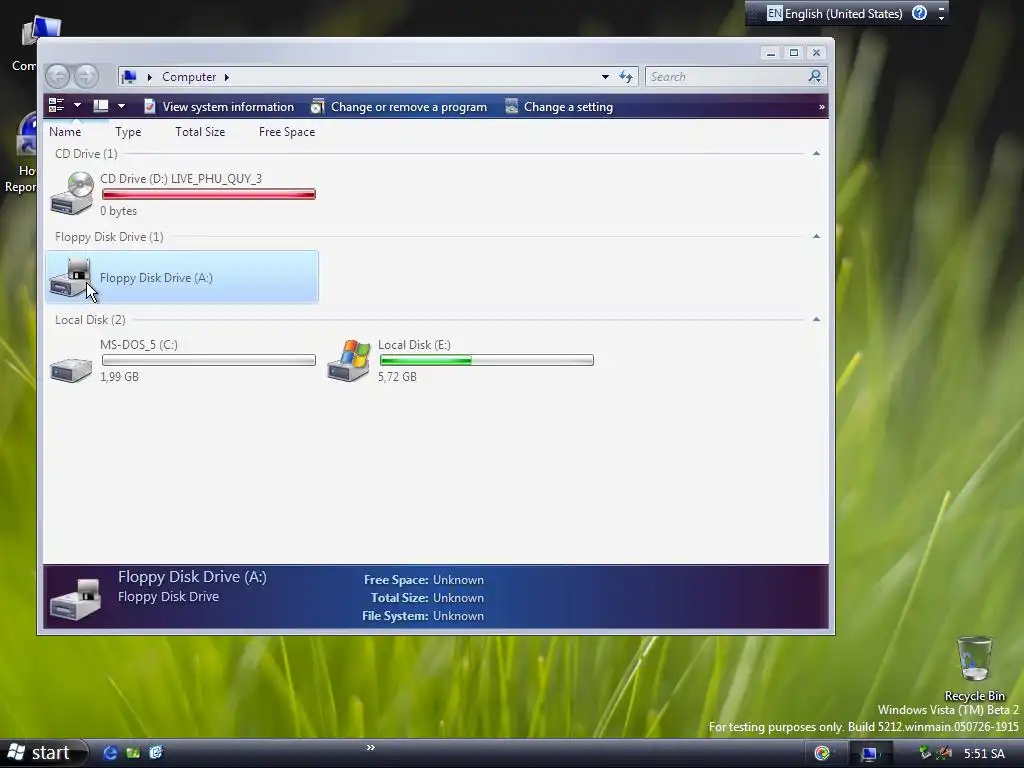This screenshot has height=768, width=1024.
Task: Collapse the CD Drive (1) group
Action: point(816,153)
